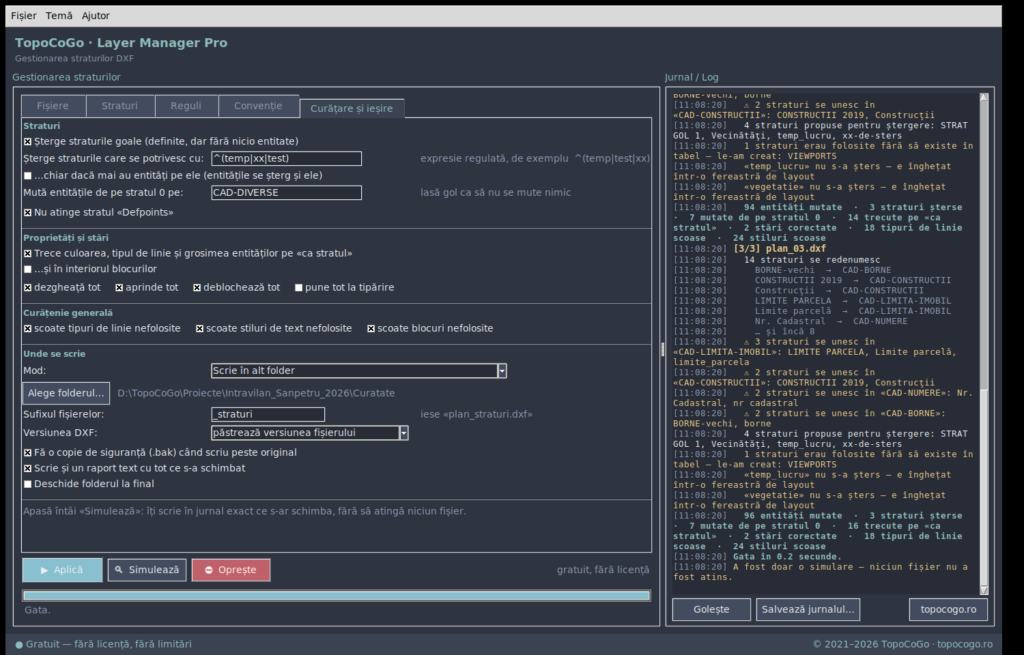Open the Temă menu
The width and height of the screenshot is (1024, 655).
pos(59,16)
